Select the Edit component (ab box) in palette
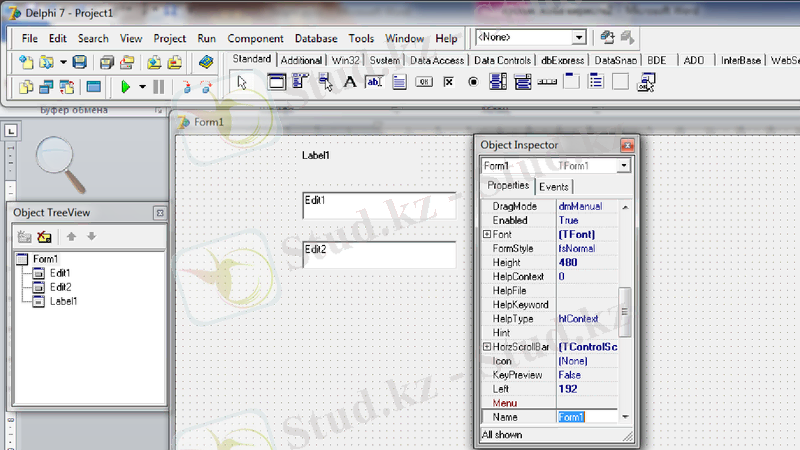This screenshot has height=450, width=800. point(375,83)
